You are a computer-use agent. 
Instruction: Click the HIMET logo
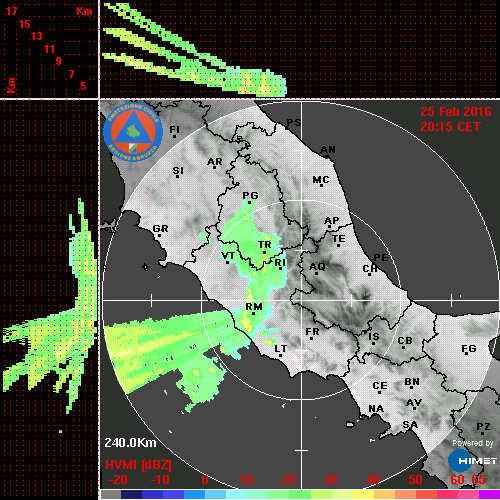(472, 461)
